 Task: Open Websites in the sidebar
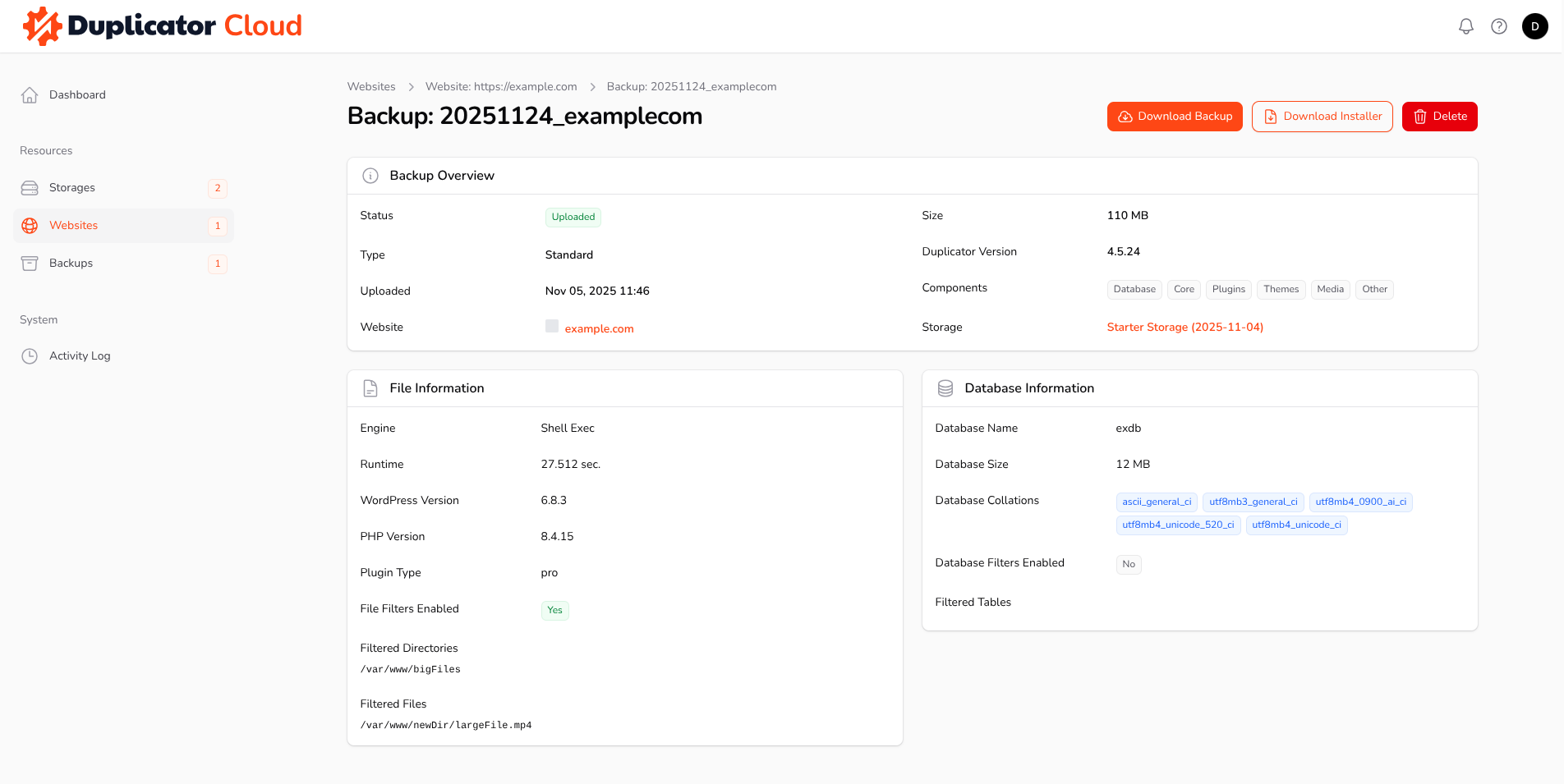point(74,226)
